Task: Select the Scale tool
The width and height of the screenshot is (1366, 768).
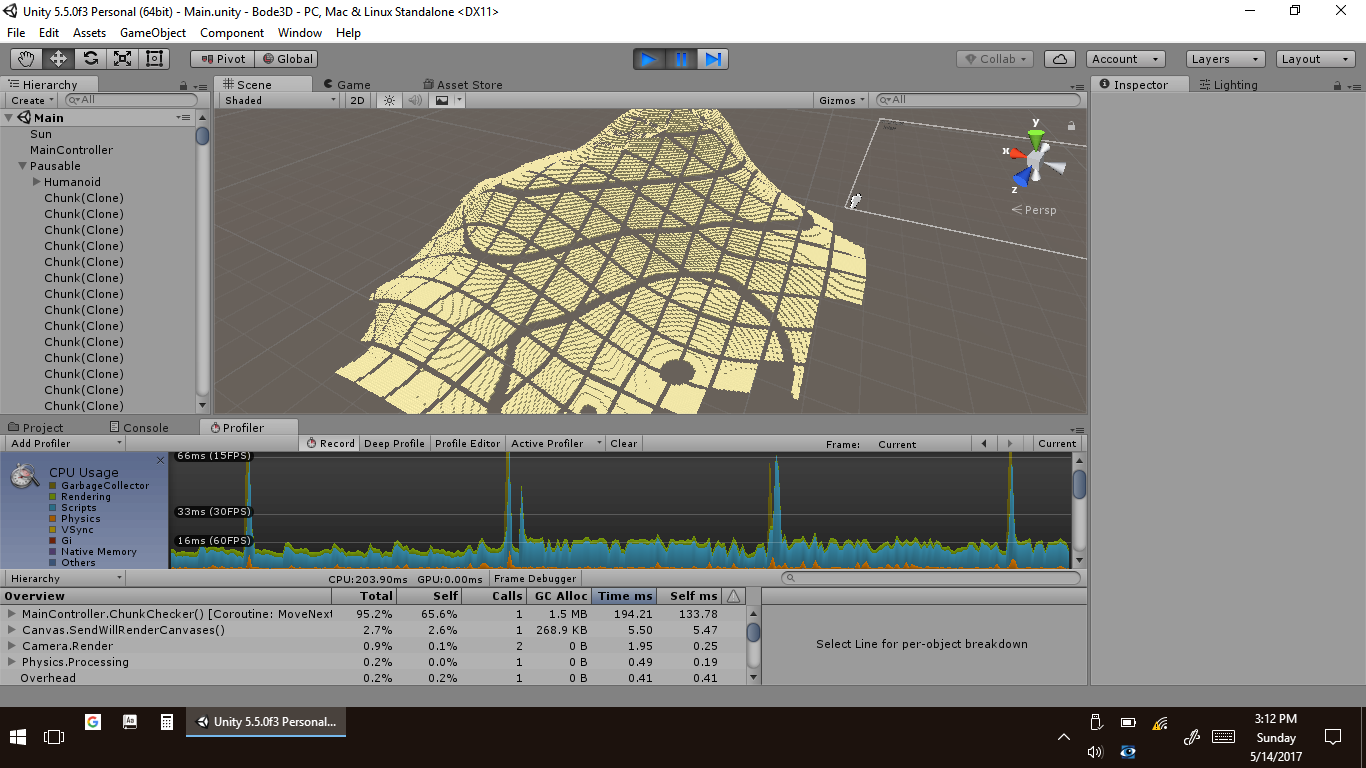Action: pos(122,59)
